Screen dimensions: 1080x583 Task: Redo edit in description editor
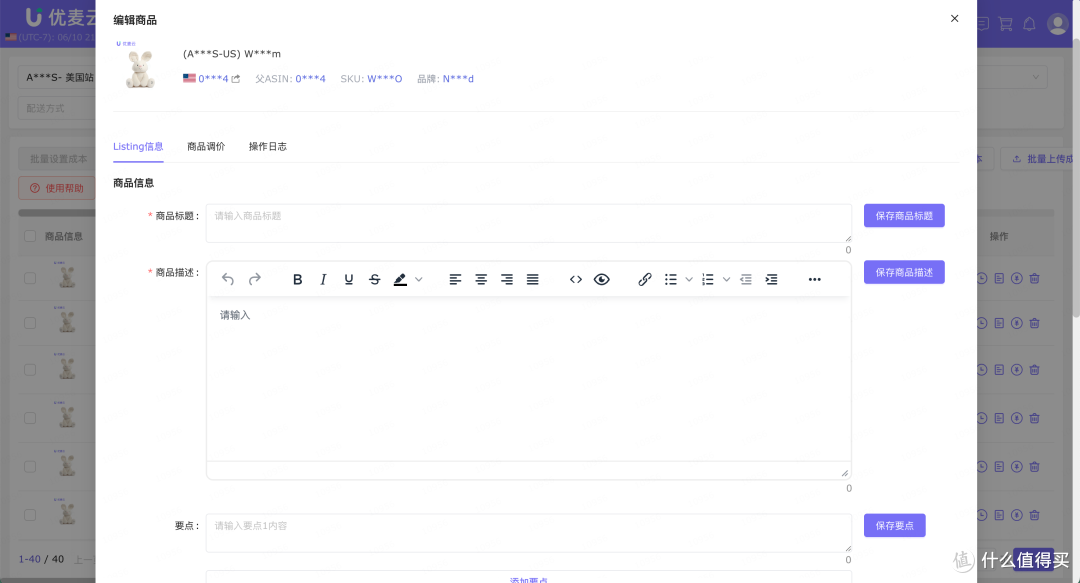click(255, 279)
